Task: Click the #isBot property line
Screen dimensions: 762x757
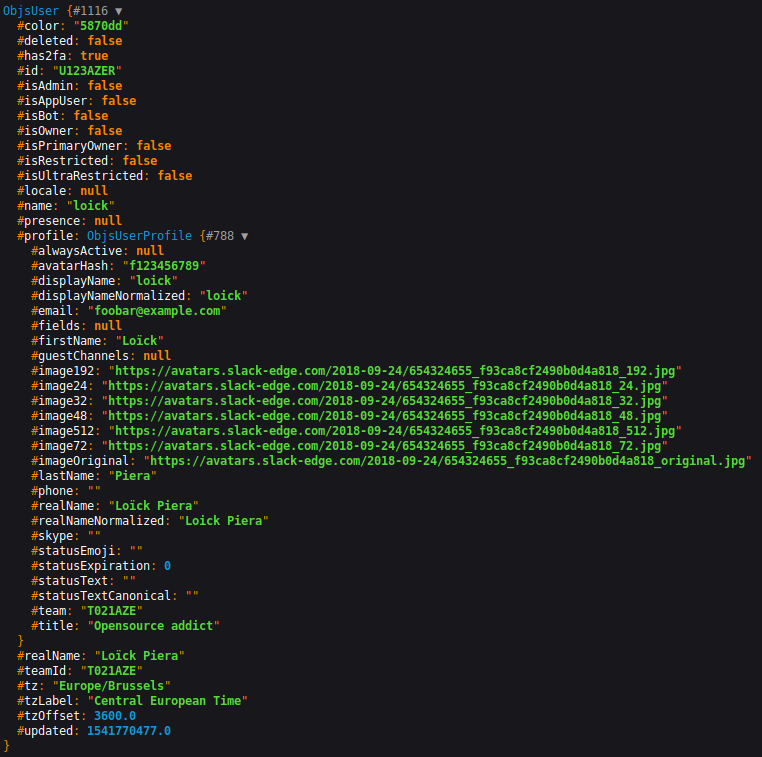Action: pos(63,116)
